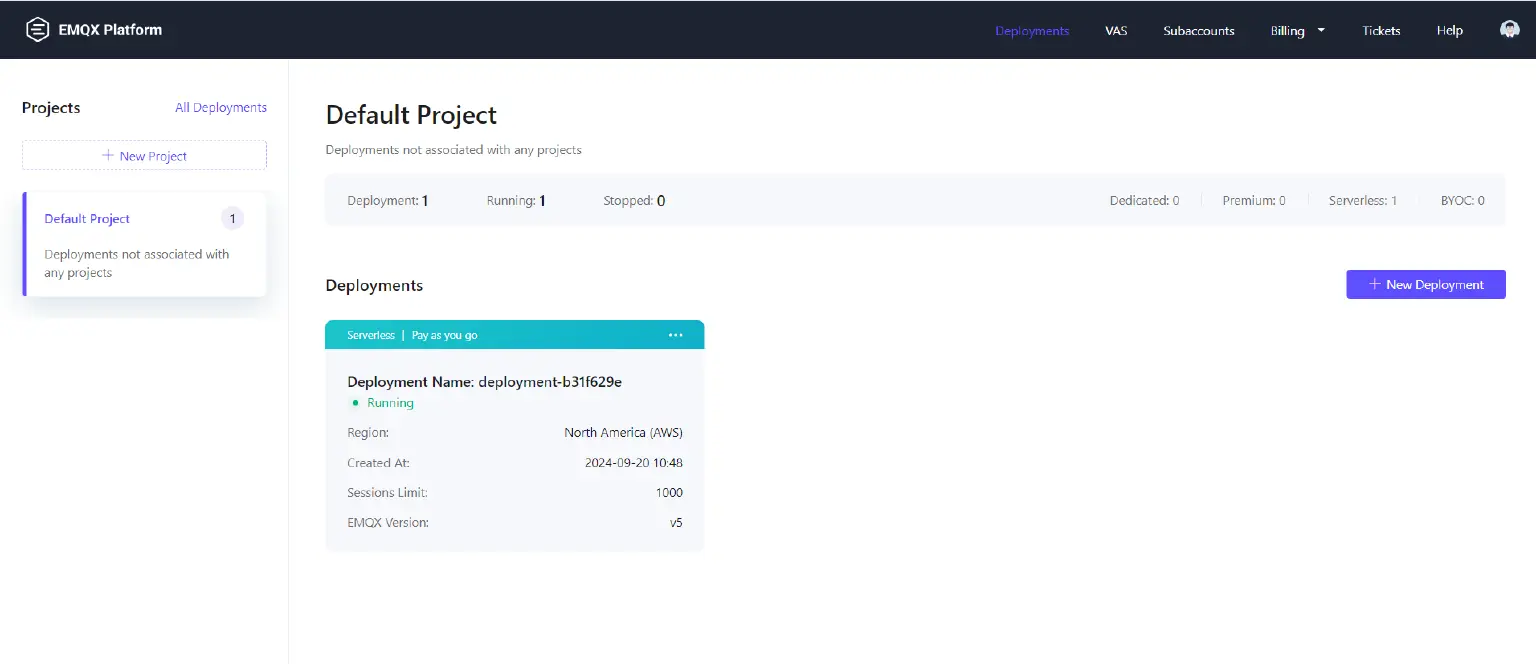The height and width of the screenshot is (664, 1536).
Task: Click the EMQX Platform logo icon
Action: click(x=37, y=29)
